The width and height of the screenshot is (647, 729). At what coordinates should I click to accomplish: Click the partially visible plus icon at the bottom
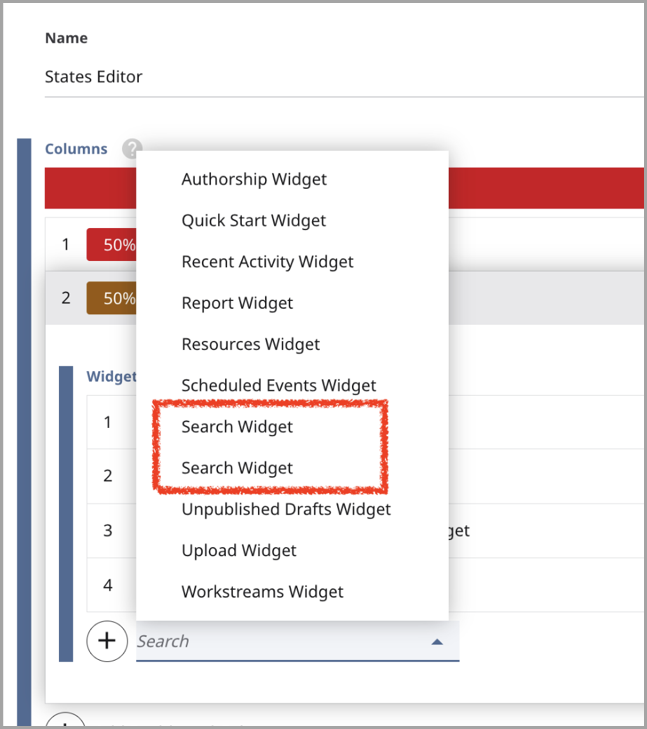pyautogui.click(x=64, y=721)
